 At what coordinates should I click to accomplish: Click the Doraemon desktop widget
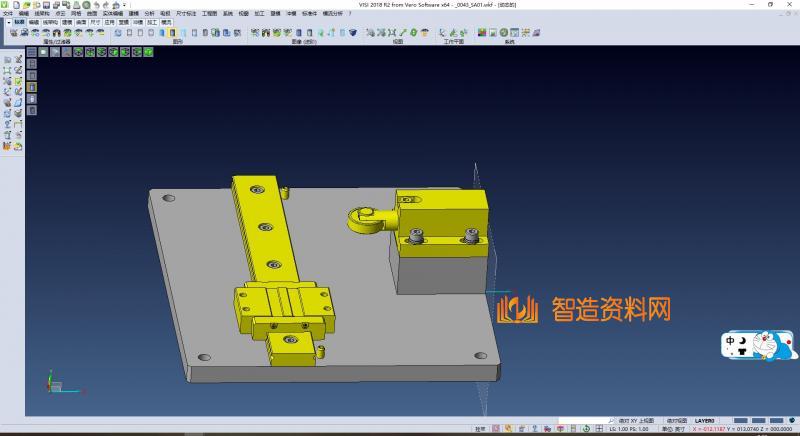775,347
